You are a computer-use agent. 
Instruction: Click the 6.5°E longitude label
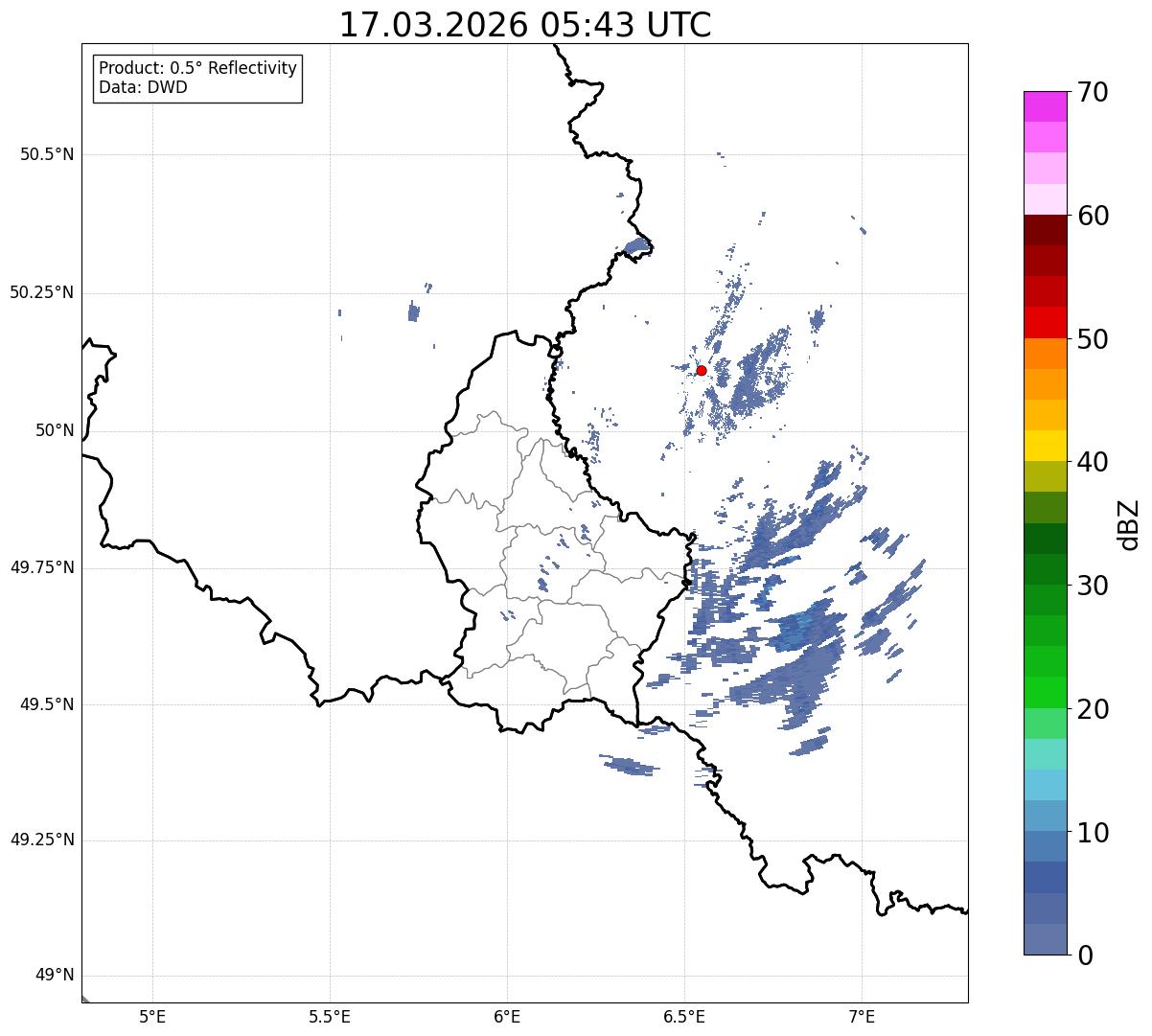pos(684,1016)
